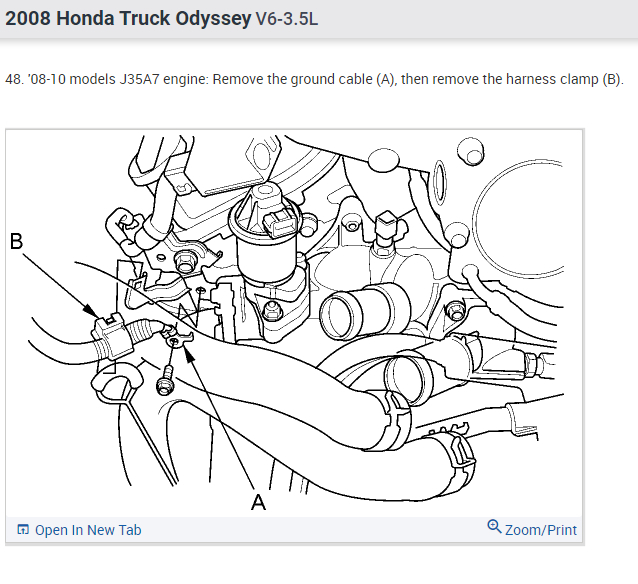Click the step 48 instruction text
This screenshot has width=638, height=584.
314,79
